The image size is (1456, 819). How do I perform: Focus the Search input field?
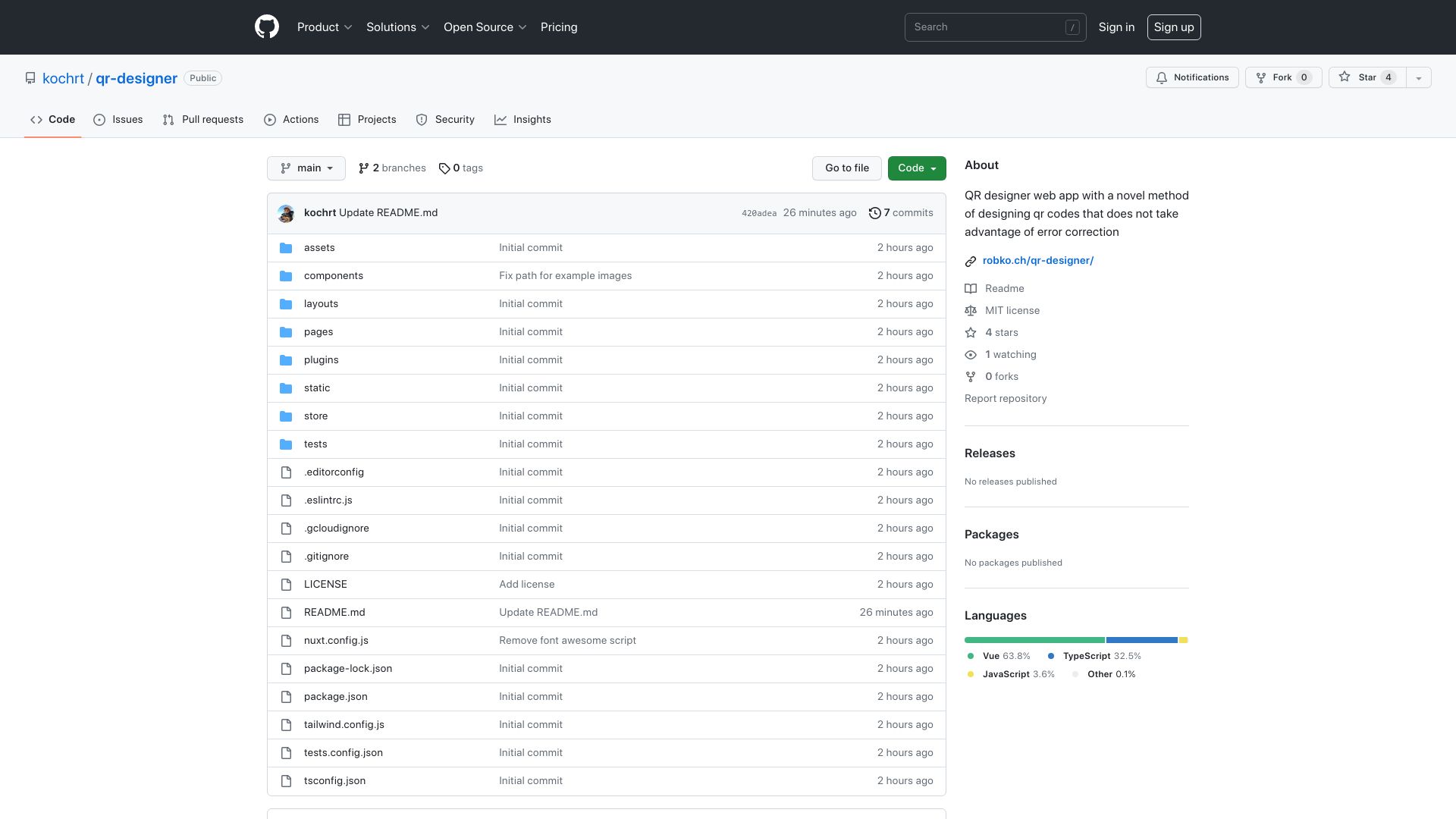coord(995,27)
